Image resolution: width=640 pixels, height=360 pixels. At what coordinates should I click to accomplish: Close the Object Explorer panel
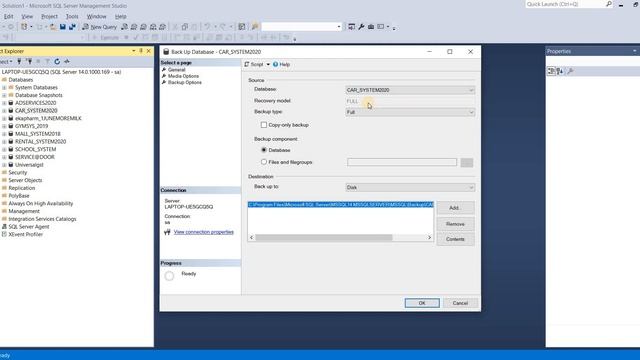pyautogui.click(x=149, y=51)
